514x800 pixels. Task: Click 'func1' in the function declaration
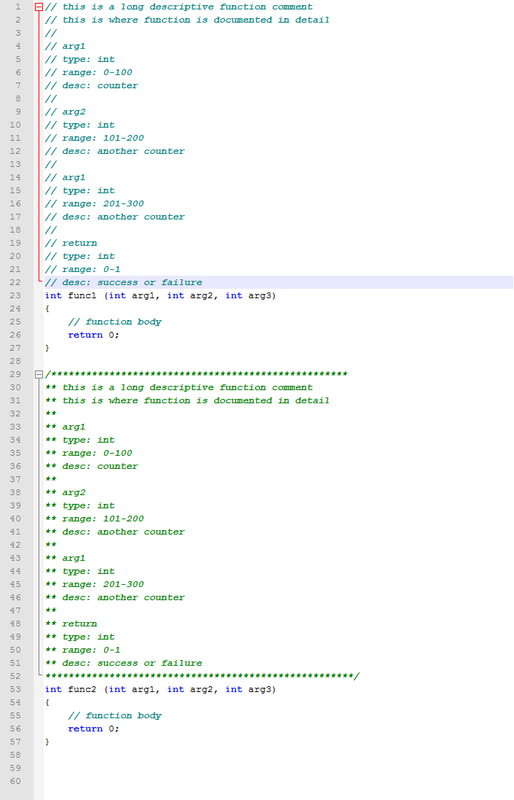(82, 295)
